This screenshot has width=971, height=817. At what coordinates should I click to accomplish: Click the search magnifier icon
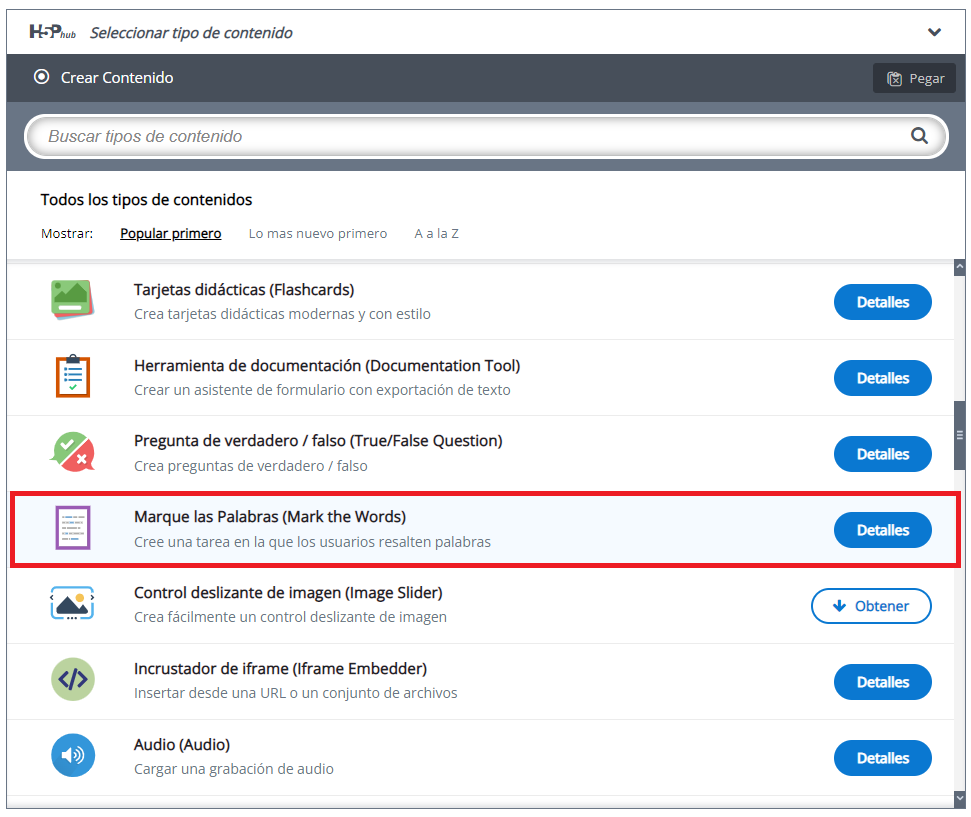919,137
